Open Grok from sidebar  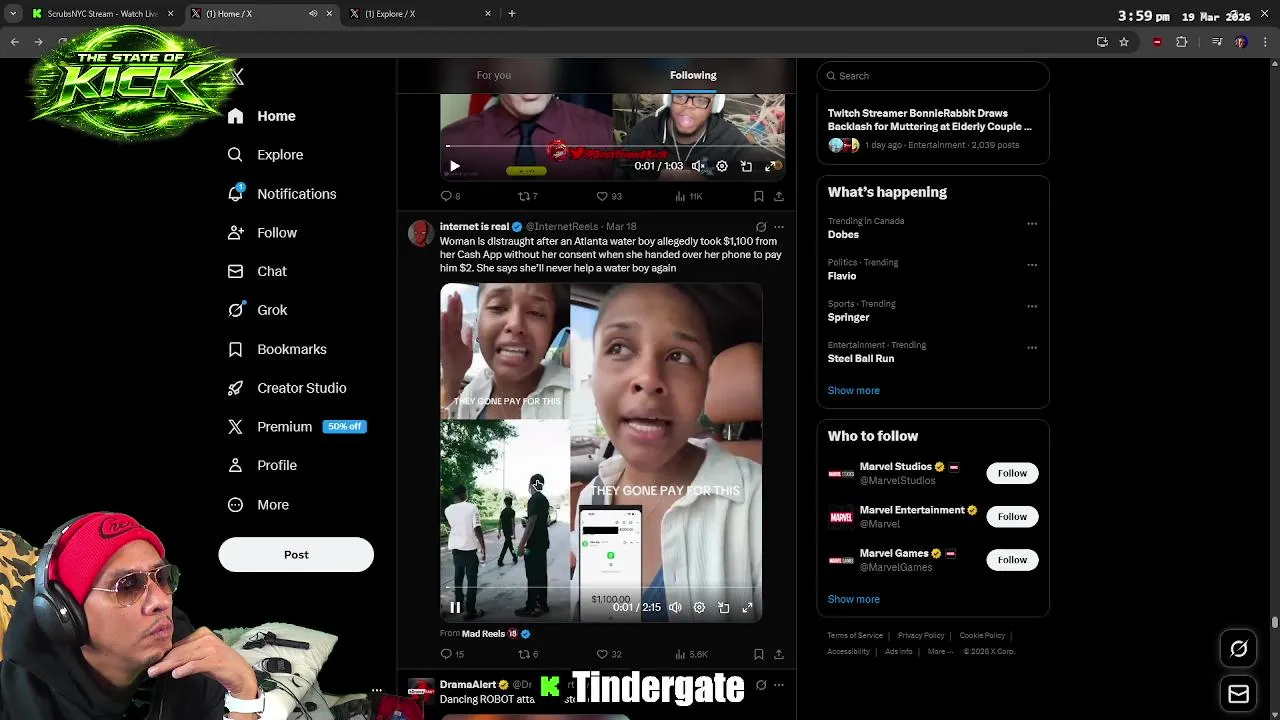(257, 310)
